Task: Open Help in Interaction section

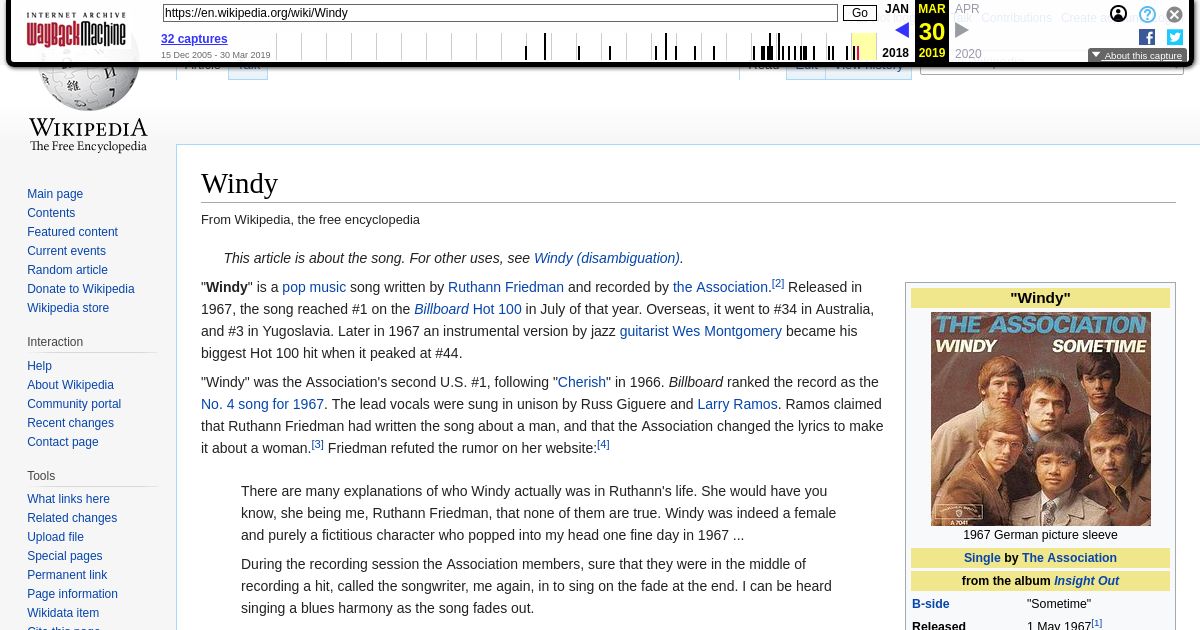Action: coord(39,366)
